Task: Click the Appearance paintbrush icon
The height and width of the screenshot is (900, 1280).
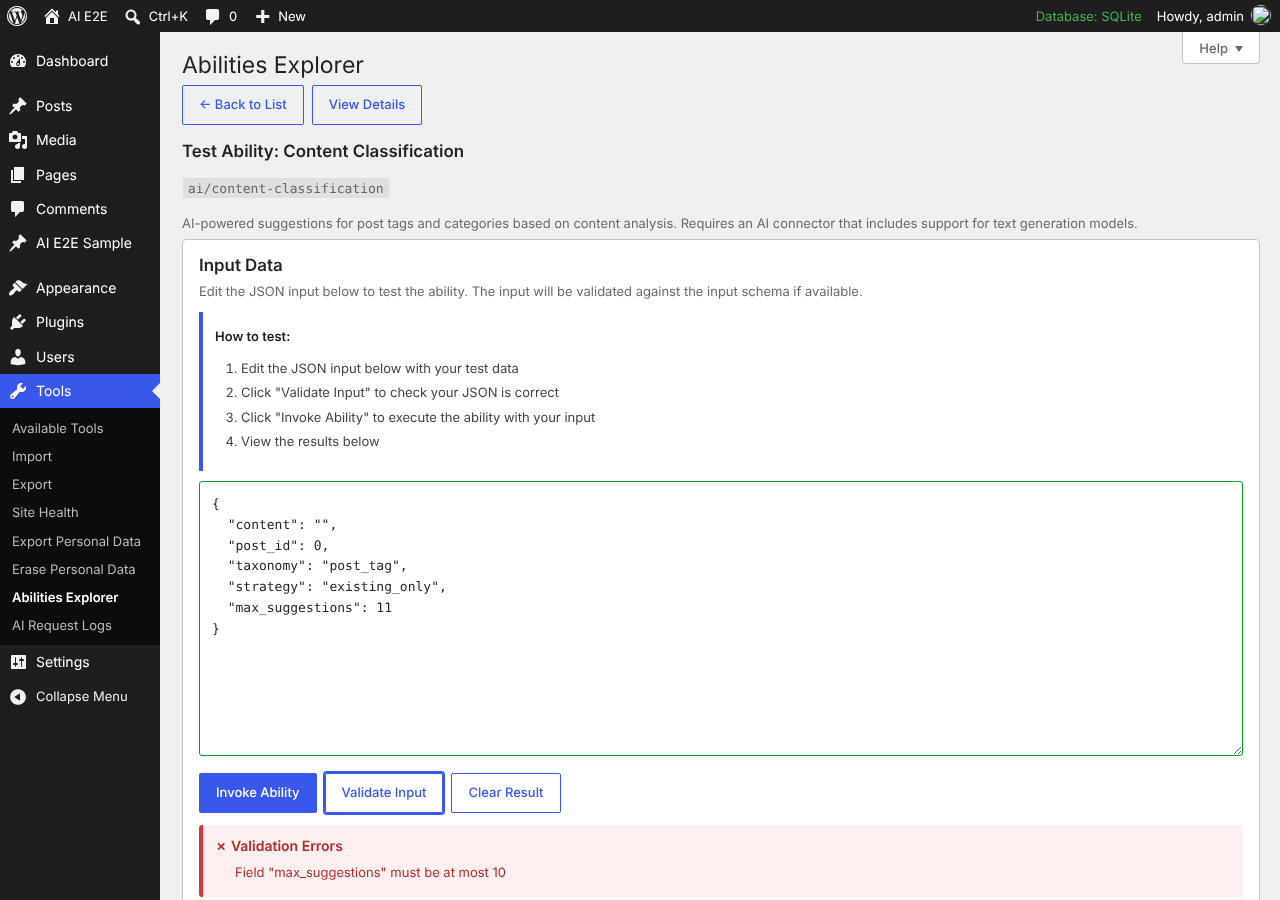Action: (x=18, y=288)
